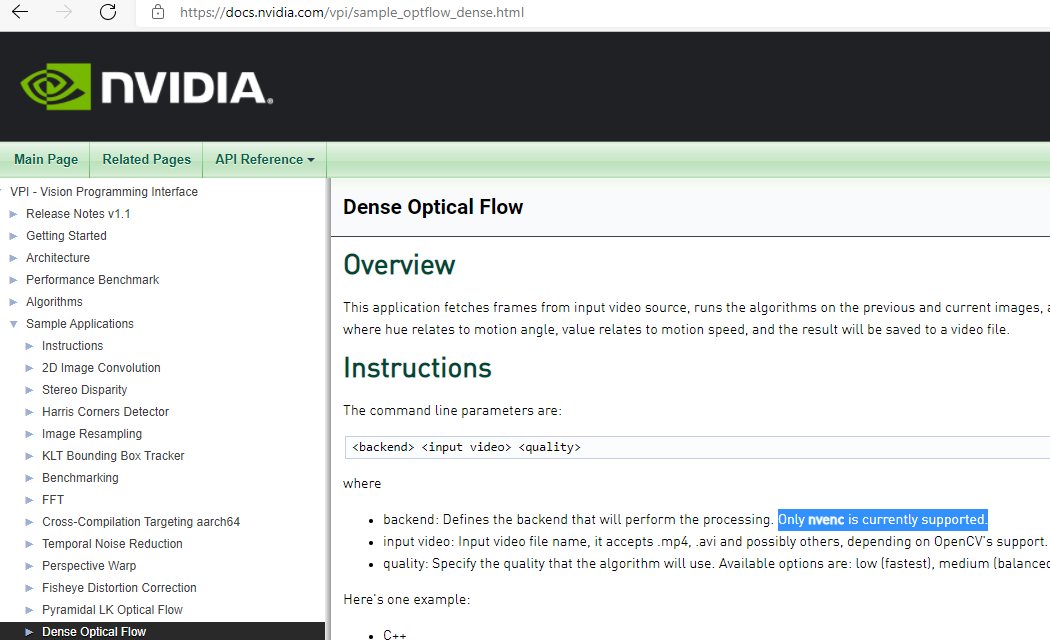The image size is (1050, 640).
Task: Open the Related Pages tab
Action: click(x=146, y=159)
